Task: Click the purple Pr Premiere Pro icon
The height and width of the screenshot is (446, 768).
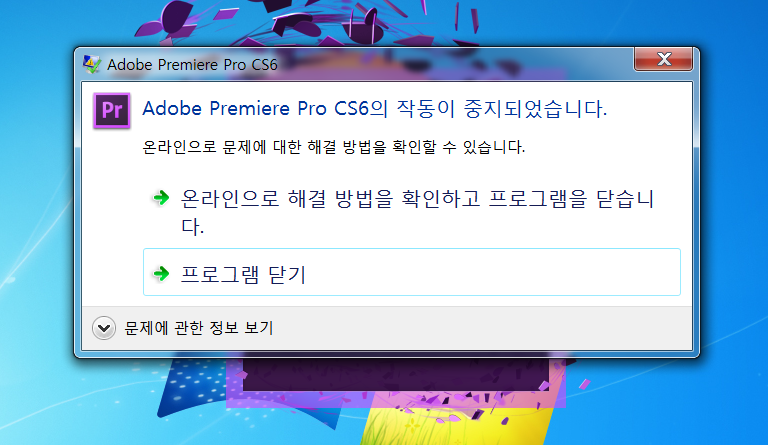Action: [112, 111]
